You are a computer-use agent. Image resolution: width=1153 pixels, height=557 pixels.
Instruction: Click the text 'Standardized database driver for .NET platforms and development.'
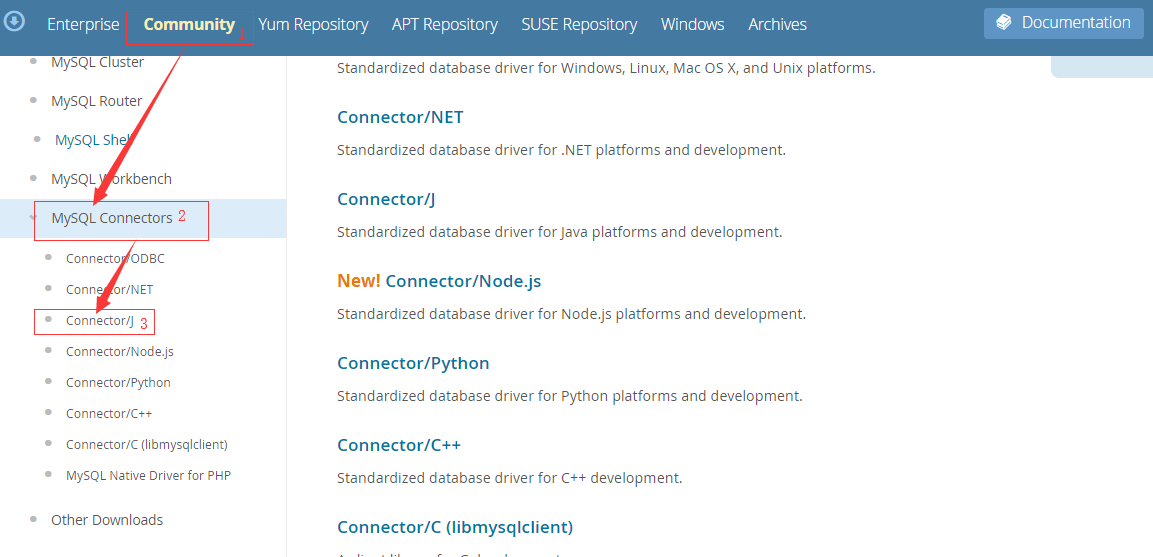tap(562, 150)
